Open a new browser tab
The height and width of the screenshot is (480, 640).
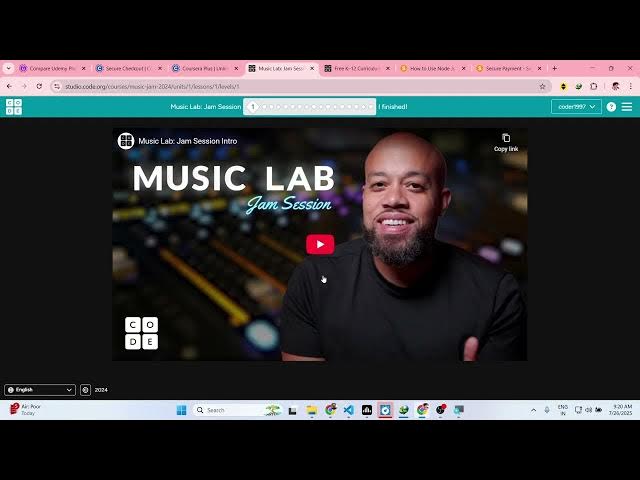[554, 69]
